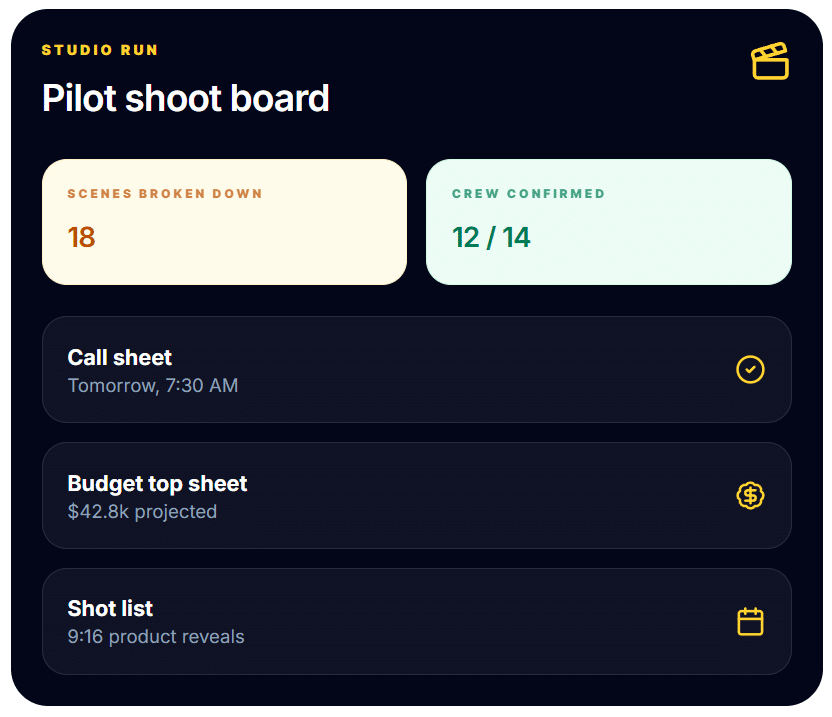Open the Call sheet row
The image size is (832, 717).
417,369
